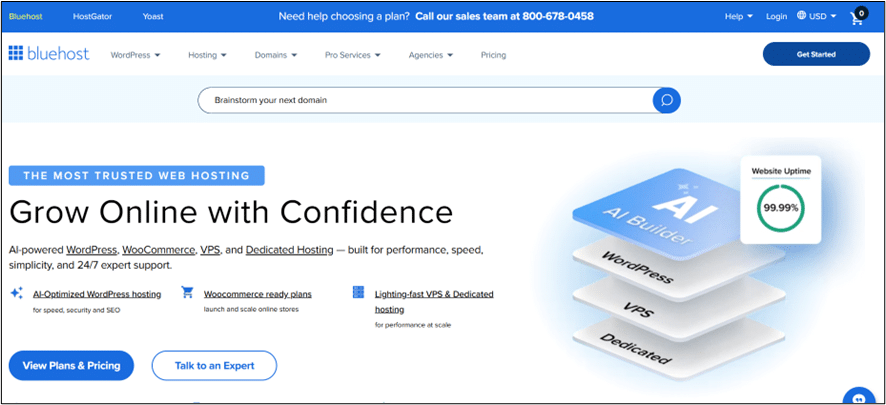Click THE MOST TRUSTED WEB HOSTING badge
This screenshot has height=405, width=886.
(137, 176)
